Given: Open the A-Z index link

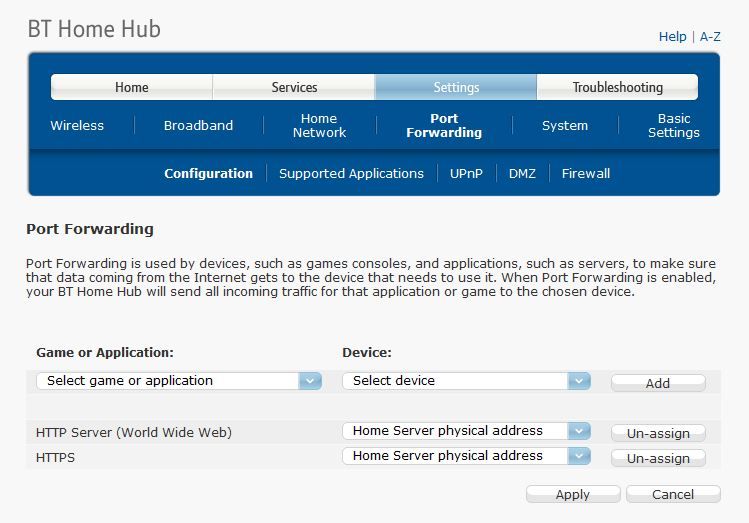Looking at the screenshot, I should click(710, 37).
